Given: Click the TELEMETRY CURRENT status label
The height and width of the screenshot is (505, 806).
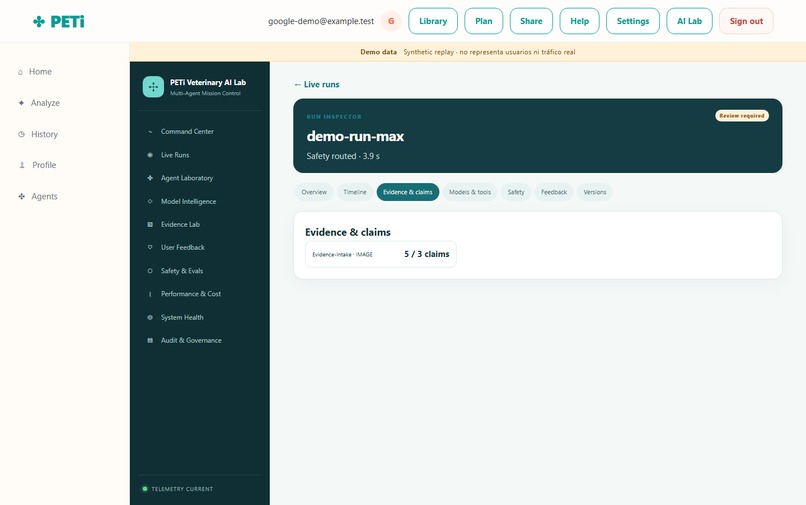Looking at the screenshot, I should click(x=182, y=489).
